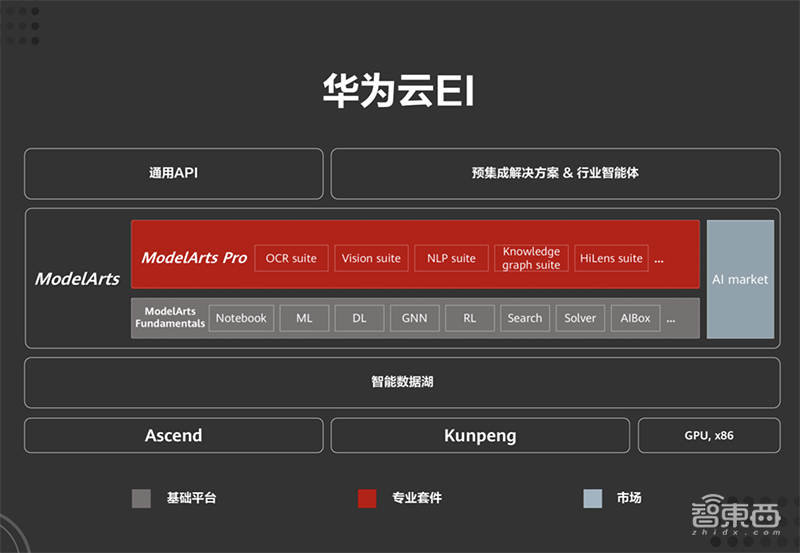800x553 pixels.
Task: Click the AIBox box
Action: pyautogui.click(x=635, y=318)
